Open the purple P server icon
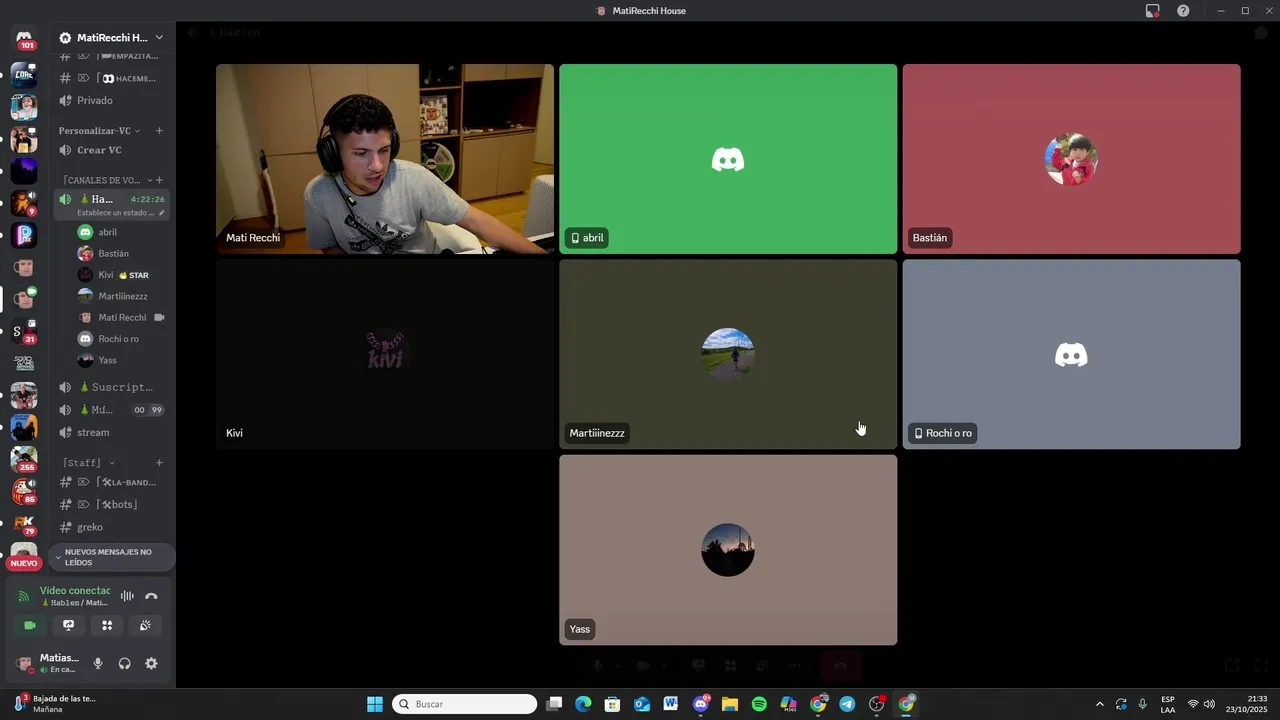Image resolution: width=1280 pixels, height=720 pixels. (24, 235)
